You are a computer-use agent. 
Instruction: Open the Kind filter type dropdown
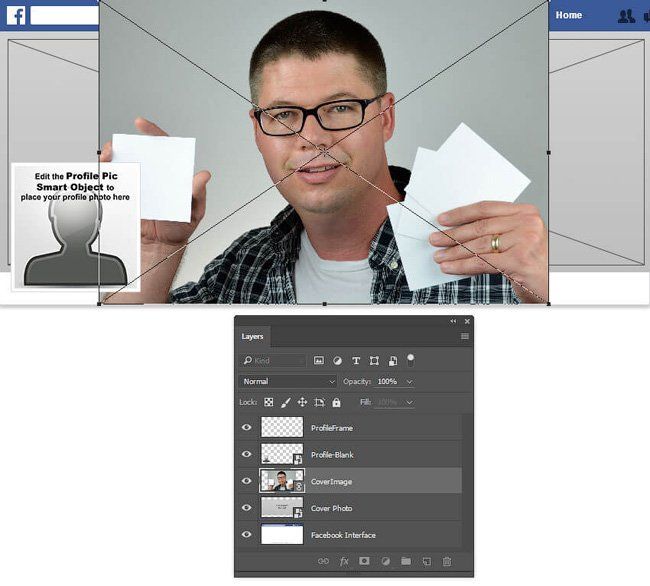click(274, 360)
